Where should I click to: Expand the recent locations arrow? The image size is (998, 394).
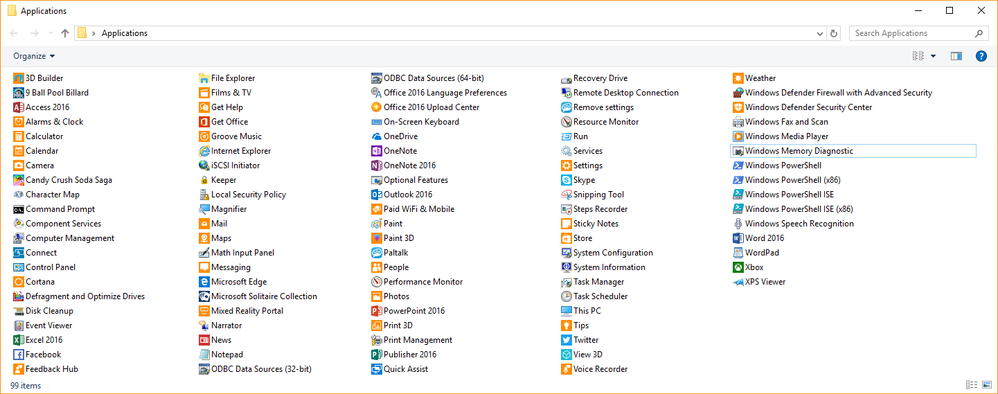tap(51, 33)
